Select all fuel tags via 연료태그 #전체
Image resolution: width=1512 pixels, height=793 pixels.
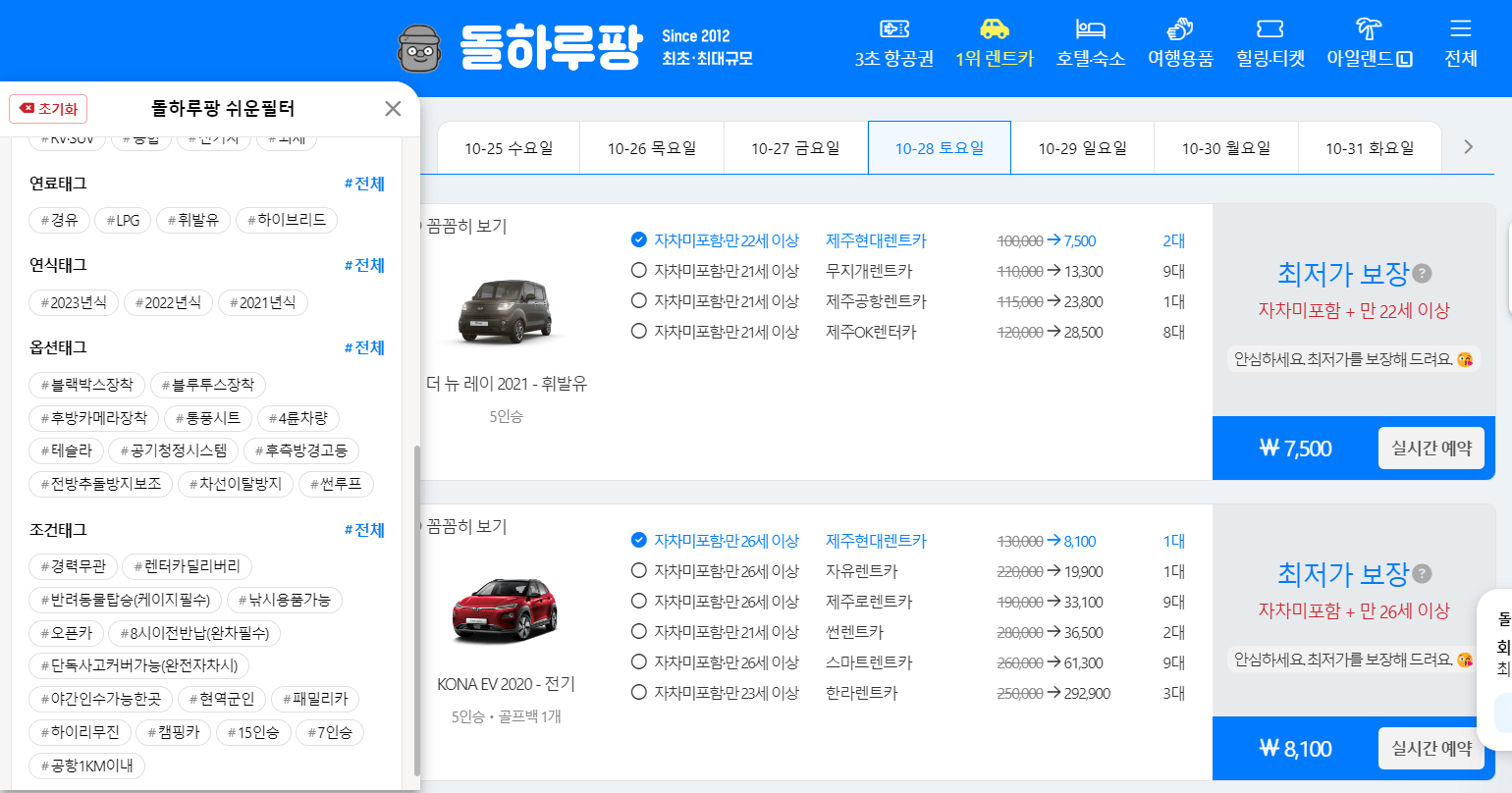tap(364, 184)
